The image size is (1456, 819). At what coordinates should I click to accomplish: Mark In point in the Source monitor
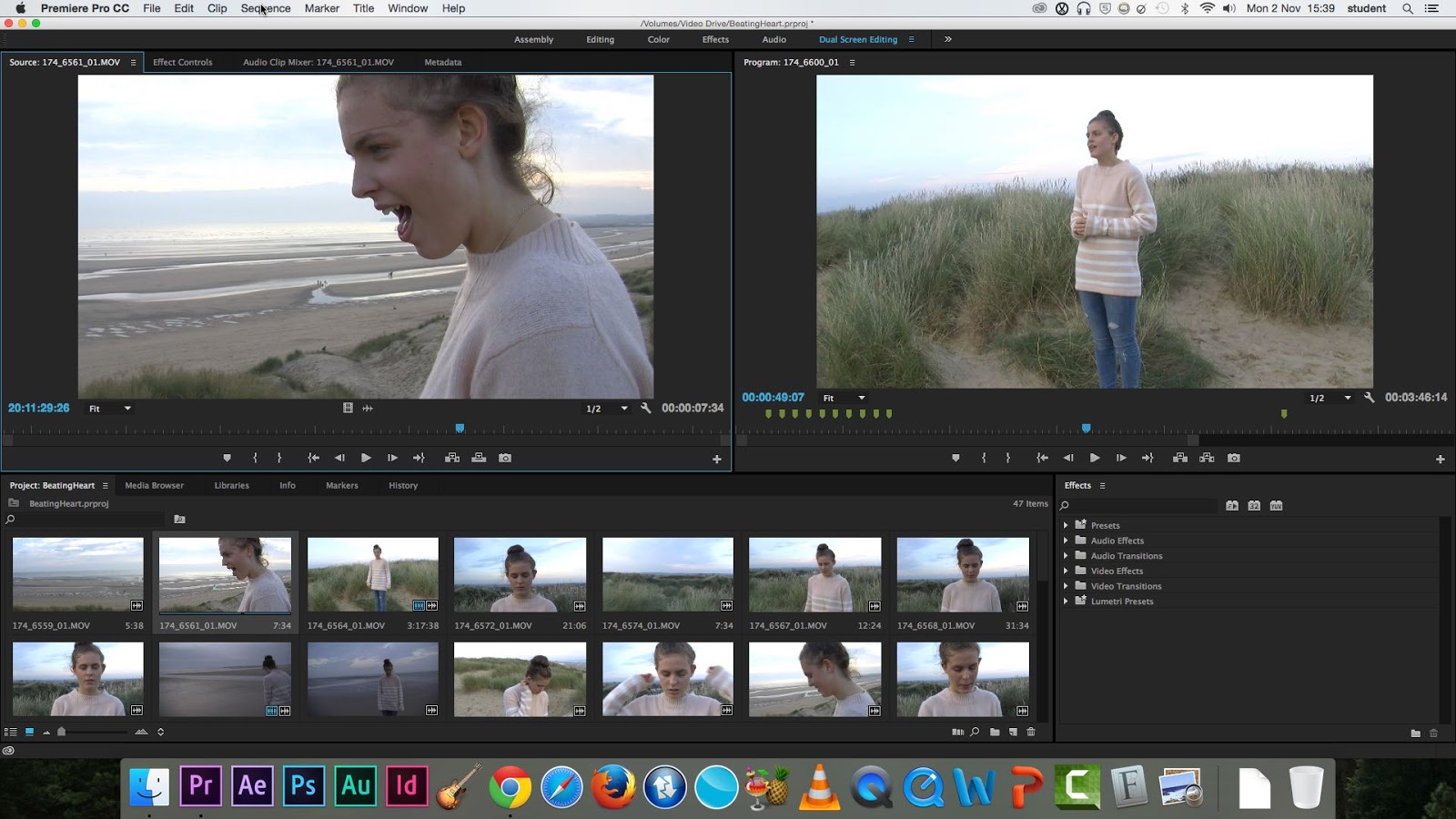pos(255,458)
